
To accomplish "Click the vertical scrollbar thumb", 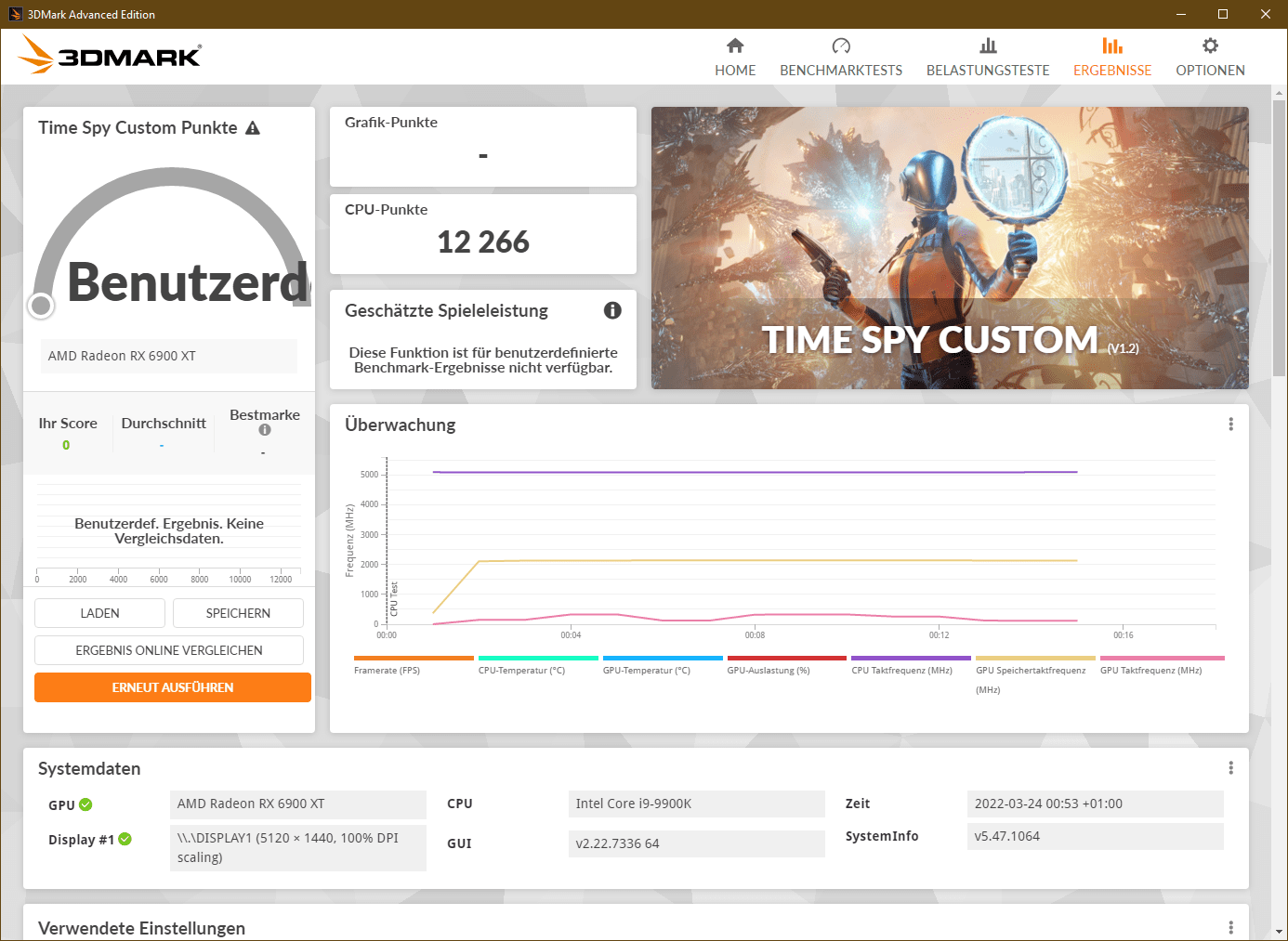I will [1279, 237].
